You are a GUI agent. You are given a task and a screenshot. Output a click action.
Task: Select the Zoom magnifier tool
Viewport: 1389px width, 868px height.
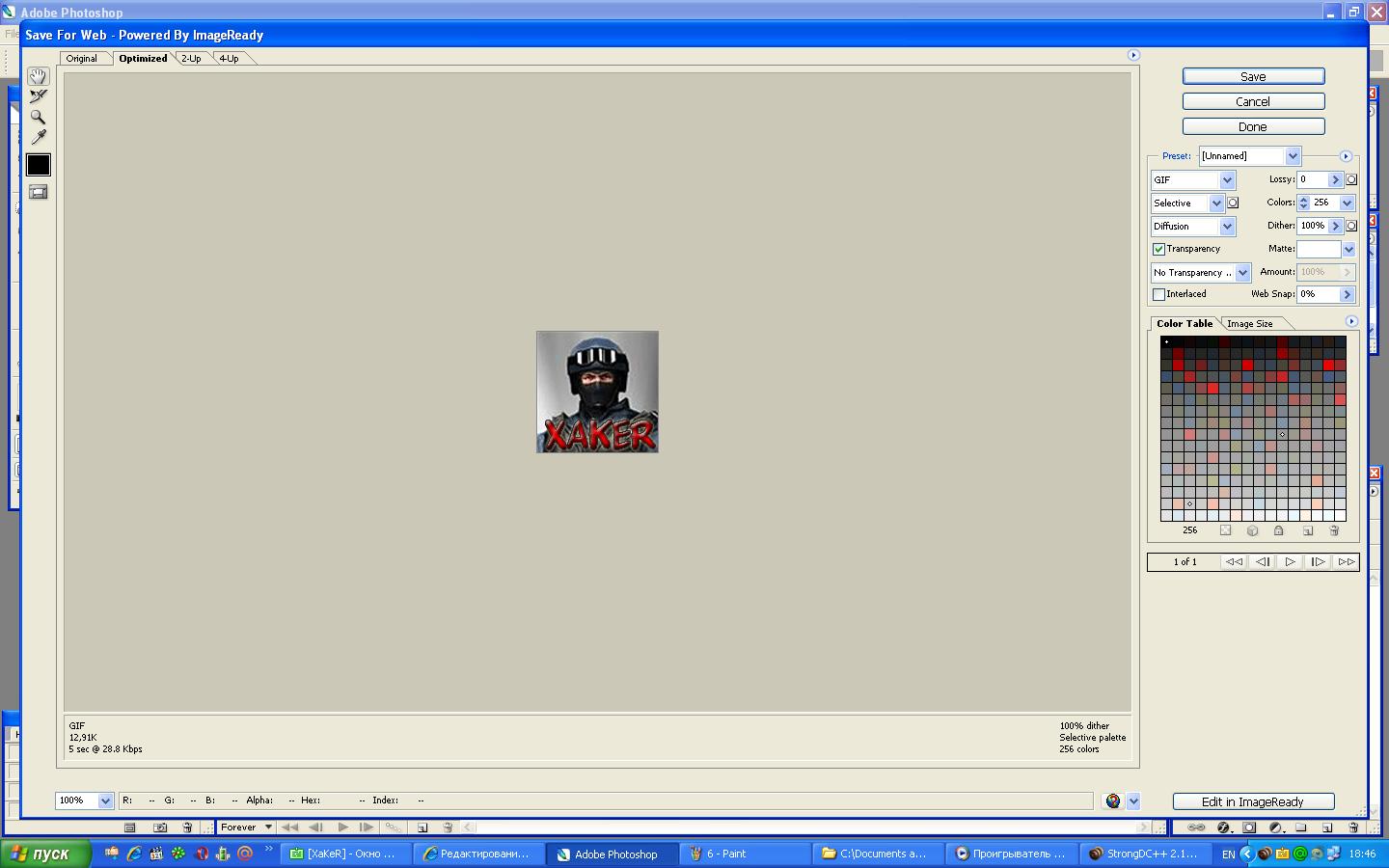click(38, 117)
